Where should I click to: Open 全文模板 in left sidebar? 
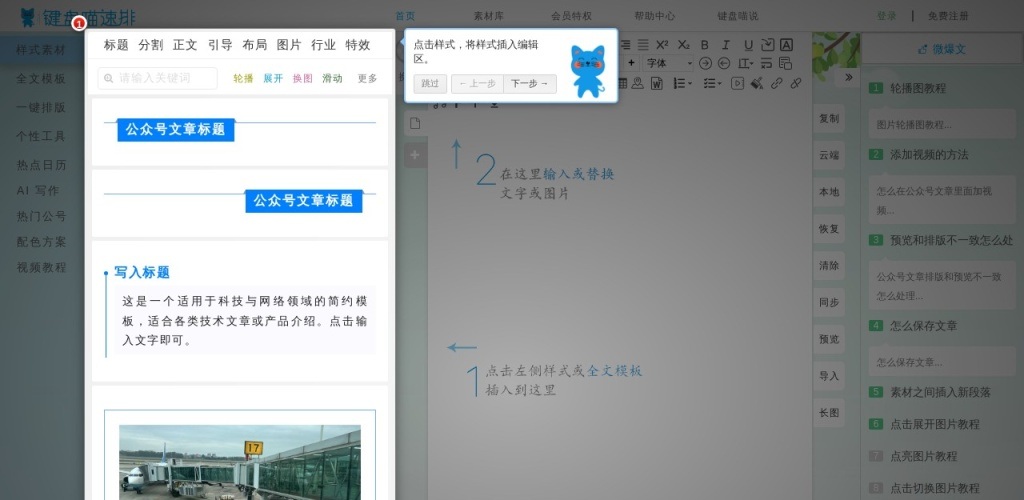click(x=41, y=78)
